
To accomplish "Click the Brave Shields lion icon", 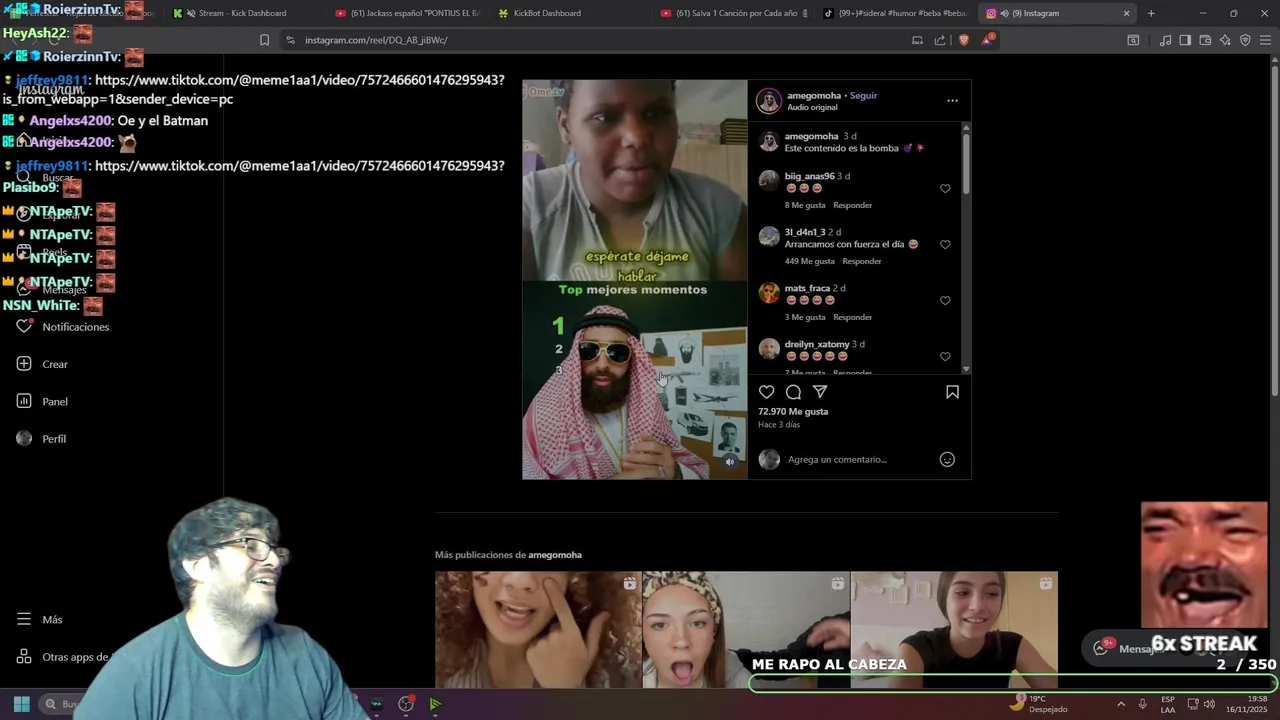I will [964, 40].
